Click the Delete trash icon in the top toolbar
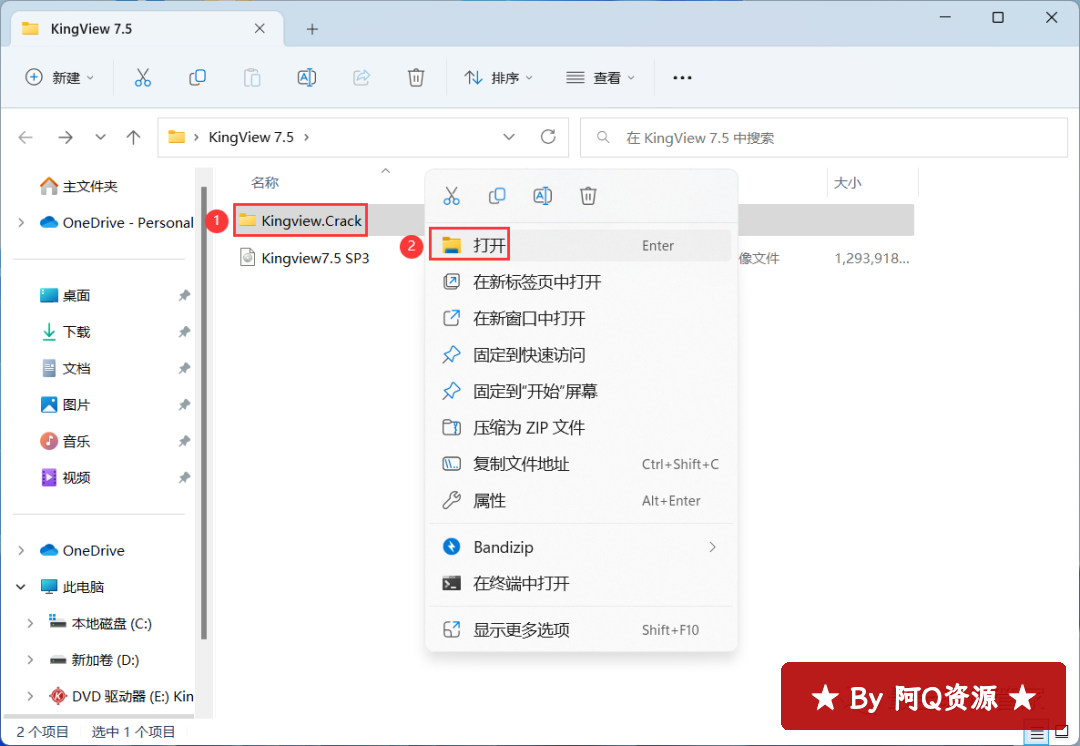 416,78
